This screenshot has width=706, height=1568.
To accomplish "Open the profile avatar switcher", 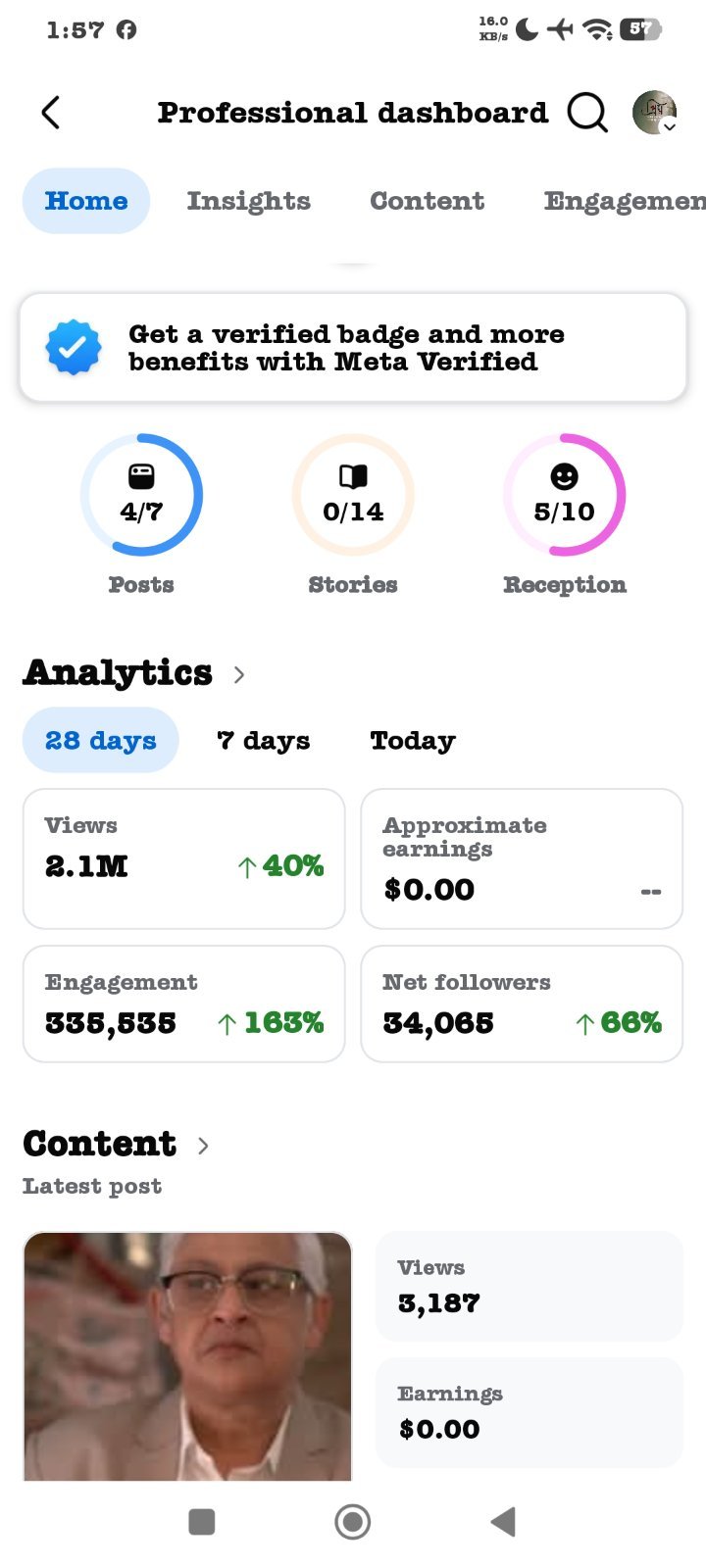I will point(655,113).
